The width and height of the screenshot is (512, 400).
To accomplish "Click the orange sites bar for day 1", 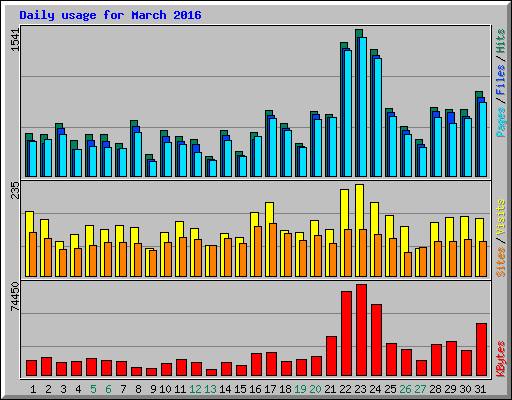I will [x=33, y=254].
